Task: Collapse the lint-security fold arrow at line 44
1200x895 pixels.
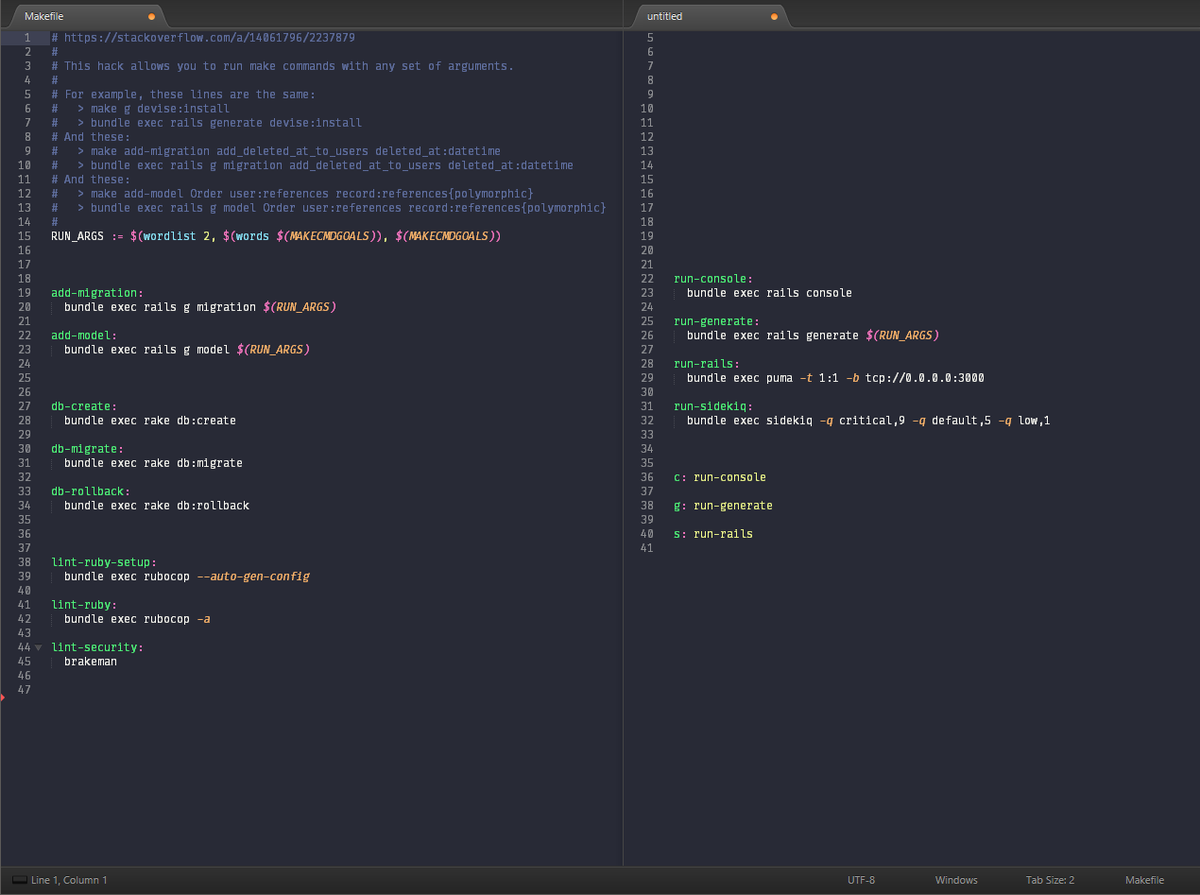Action: point(38,648)
